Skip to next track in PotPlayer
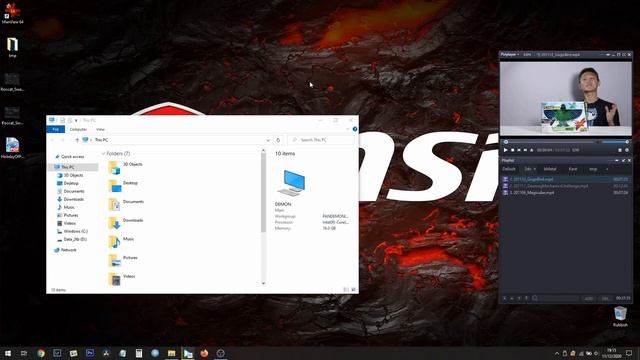This screenshot has height=360, width=640. 525,150
